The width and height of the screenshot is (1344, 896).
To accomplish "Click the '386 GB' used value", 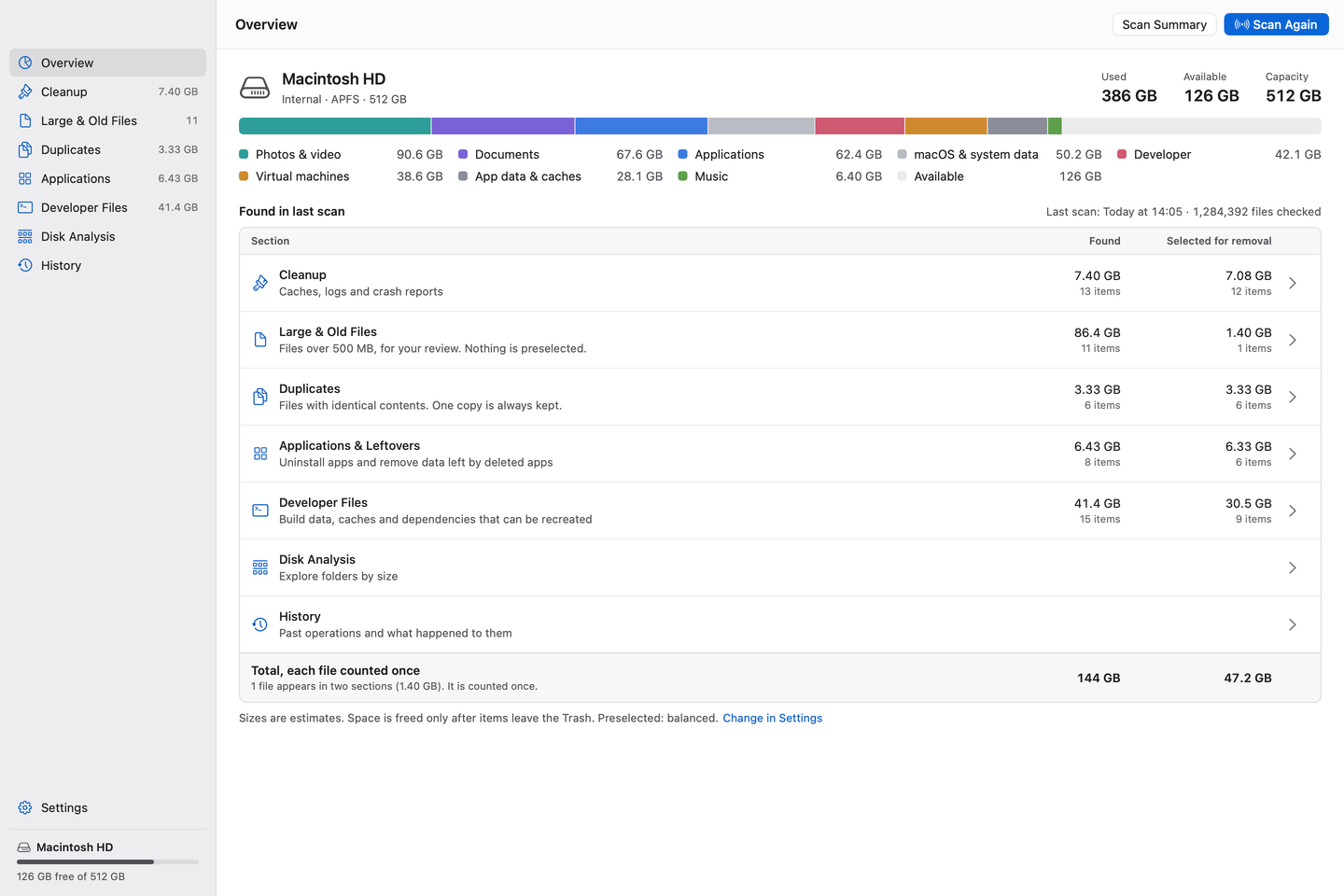I will tap(1129, 95).
